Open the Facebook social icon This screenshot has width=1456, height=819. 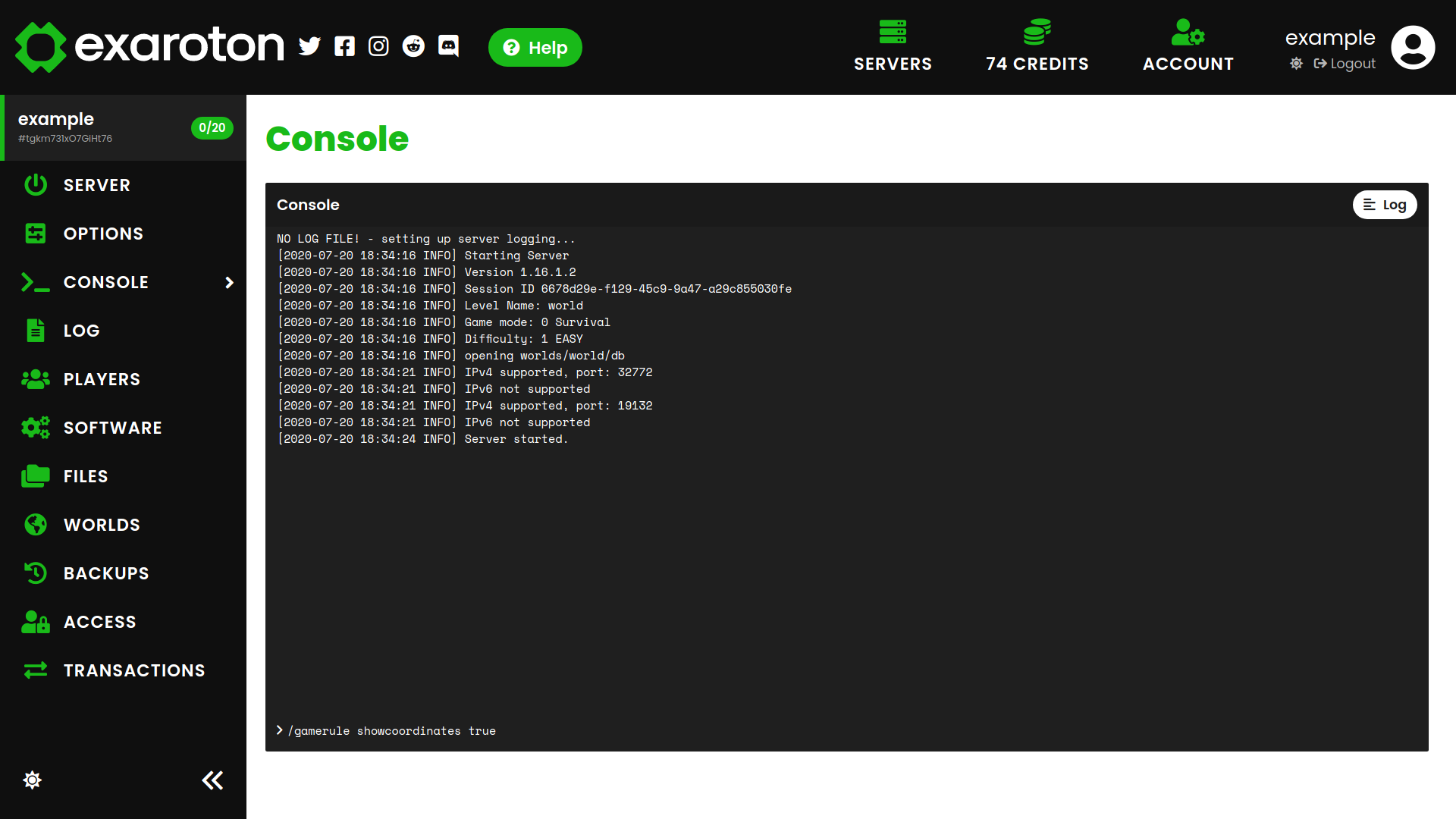344,47
